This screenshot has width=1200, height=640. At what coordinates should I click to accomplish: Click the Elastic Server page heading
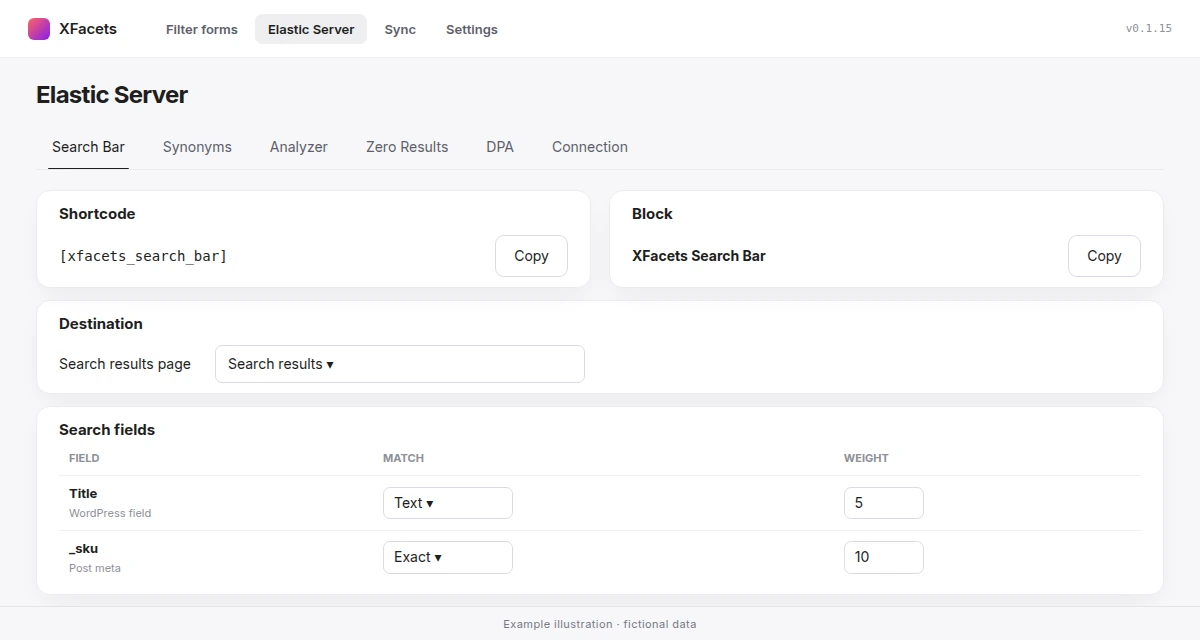point(112,95)
